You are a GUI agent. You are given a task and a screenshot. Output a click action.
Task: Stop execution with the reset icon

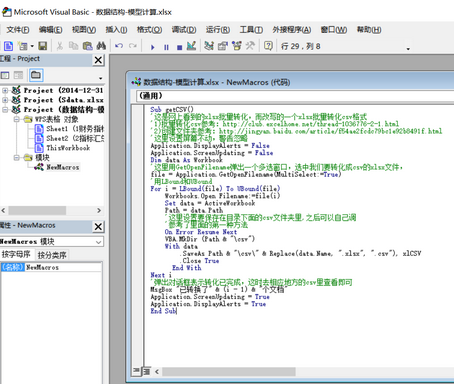coord(179,47)
